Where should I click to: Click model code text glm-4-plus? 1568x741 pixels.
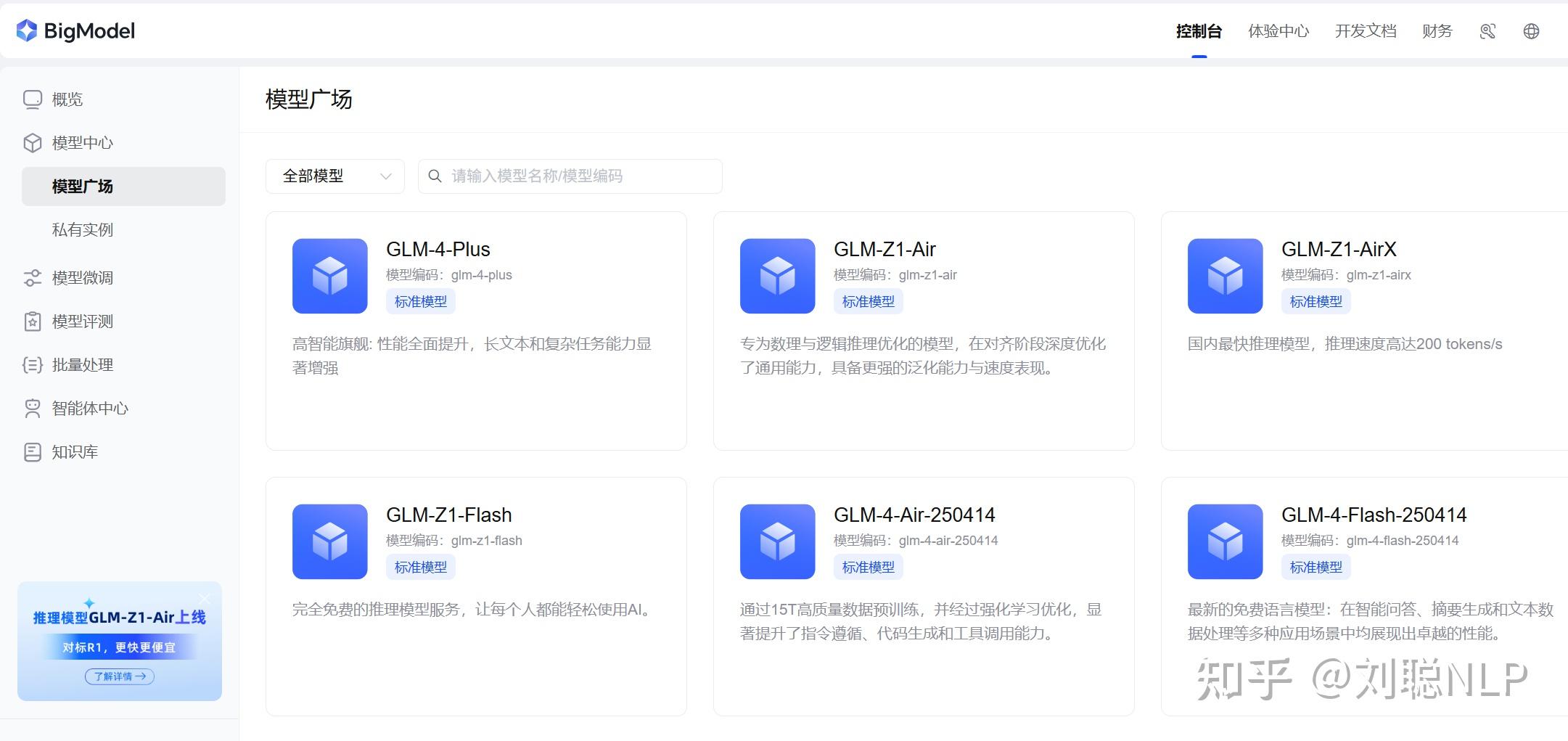point(482,275)
